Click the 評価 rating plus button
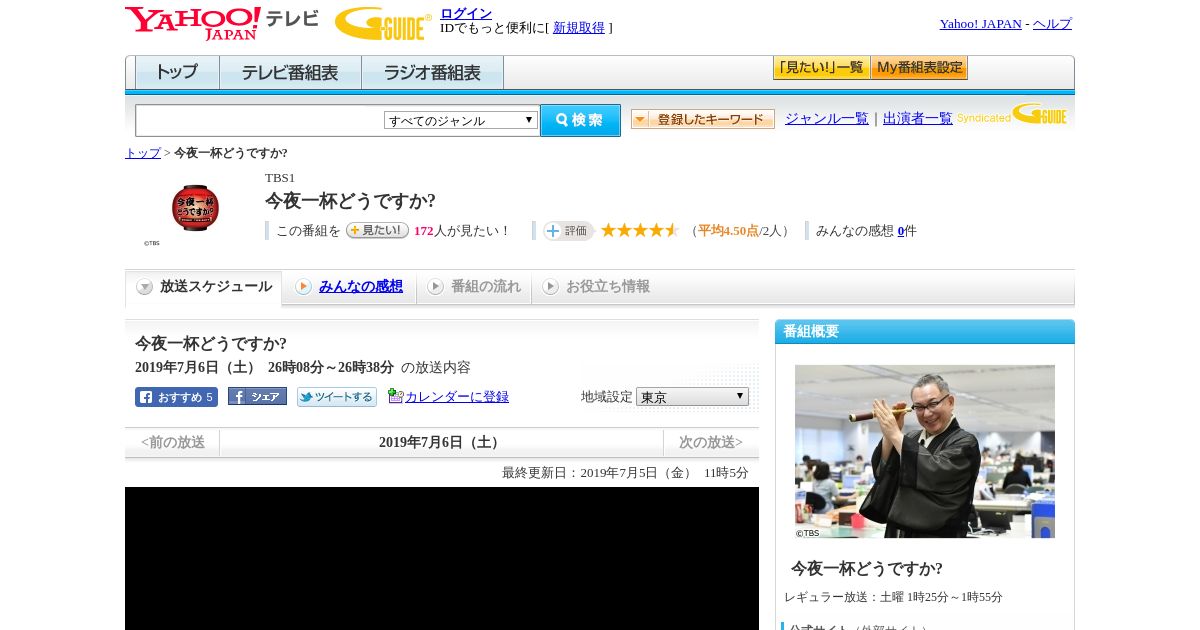 coord(568,231)
